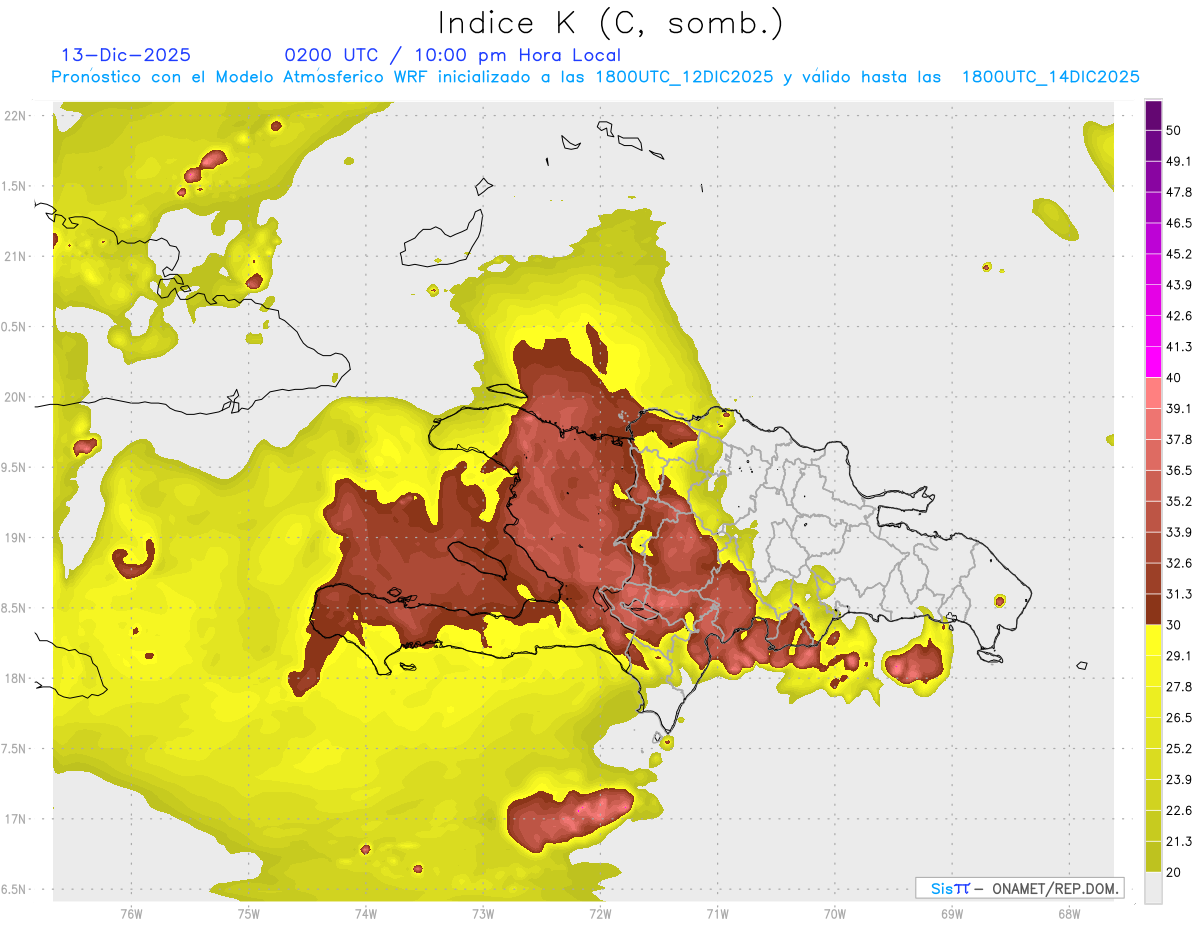Viewport: 1200px width, 927px height.
Task: Click the '0200 UTC / 10:00 pm Hora Local' time text
Action: 453,55
